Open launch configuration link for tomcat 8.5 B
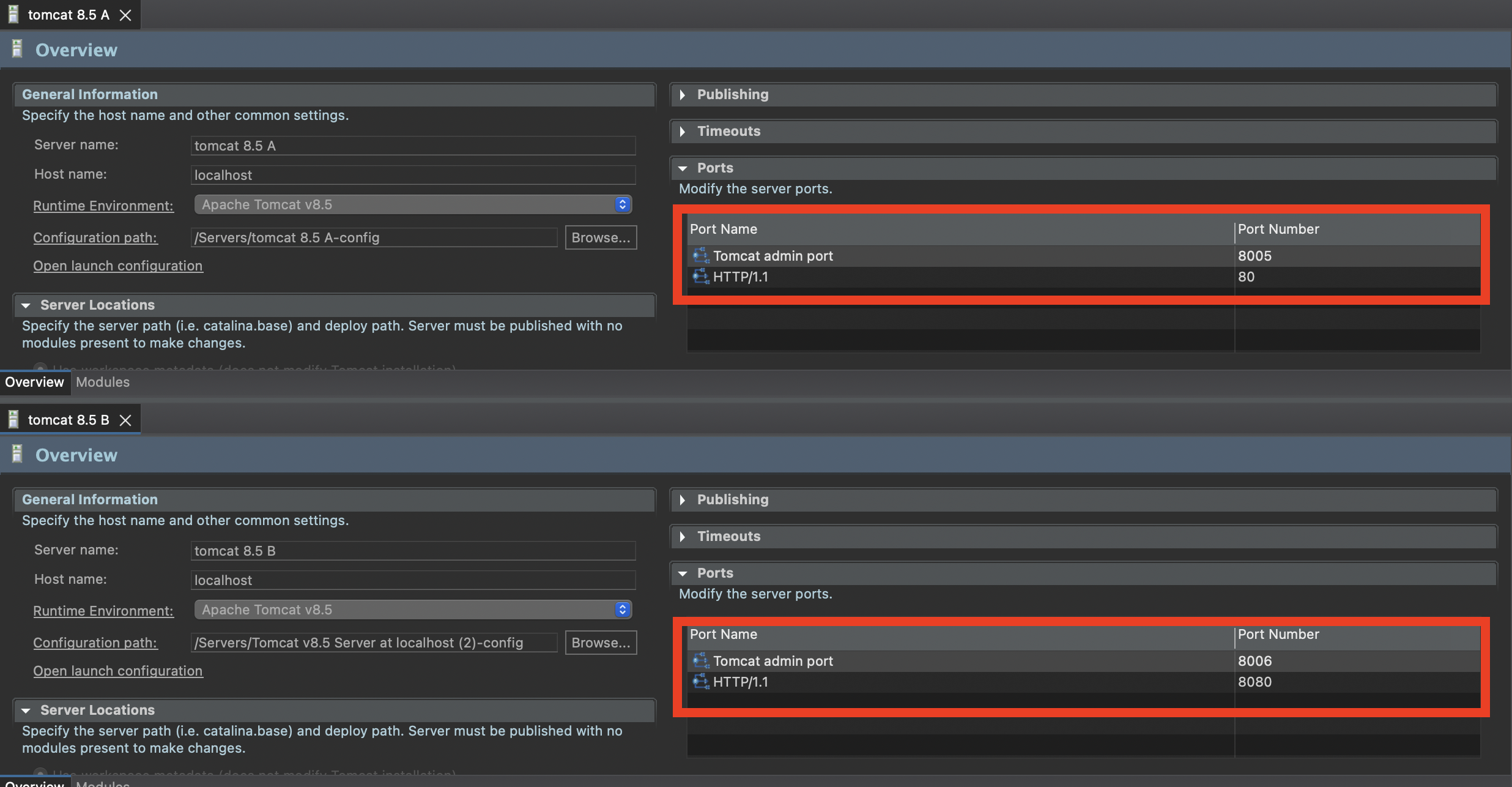Screen dimensions: 1512x787 117,671
